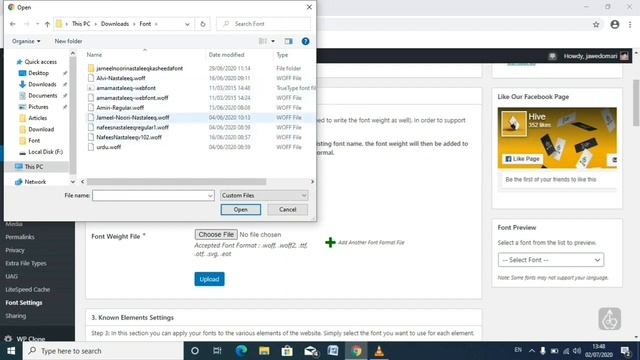Select NafeesNastaleeqv102.woff file
This screenshot has width=640, height=360.
(x=129, y=137)
